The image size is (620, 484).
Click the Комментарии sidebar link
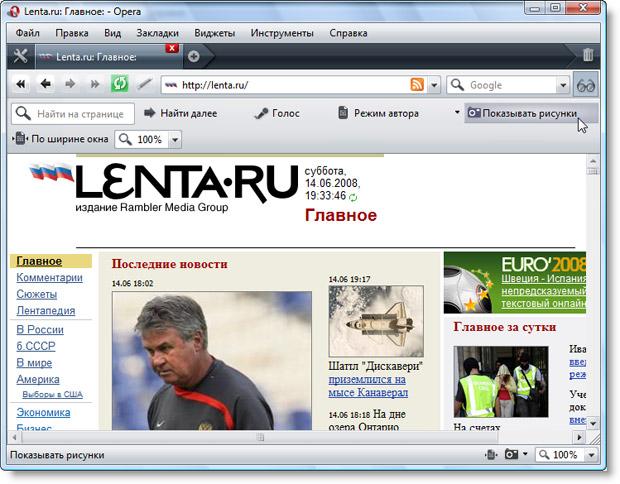click(49, 278)
